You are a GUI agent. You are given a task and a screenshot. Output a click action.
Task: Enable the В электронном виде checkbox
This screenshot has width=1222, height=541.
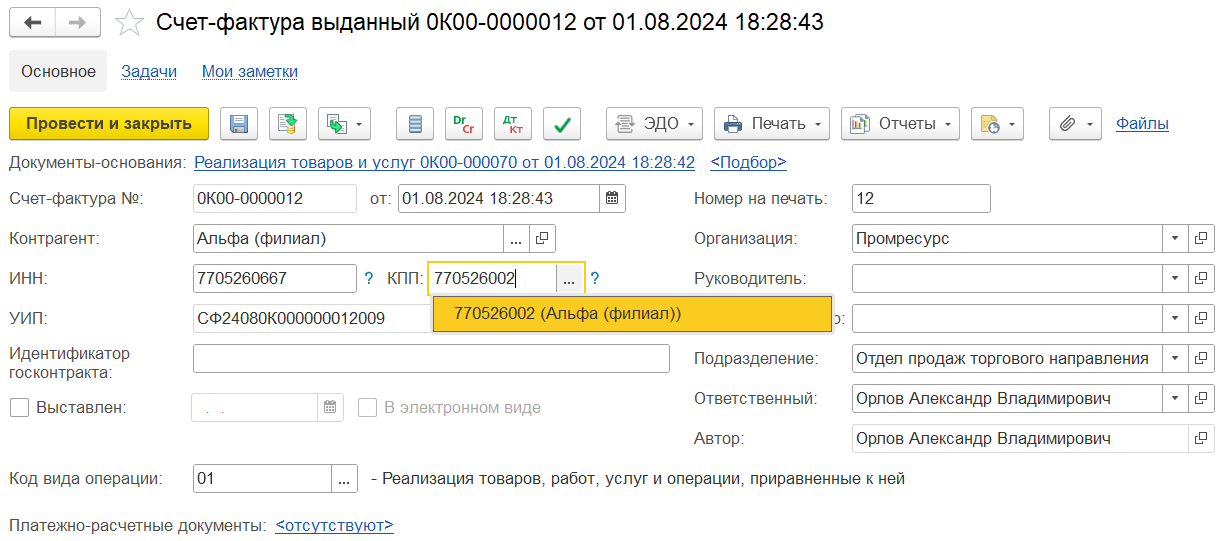(x=368, y=408)
